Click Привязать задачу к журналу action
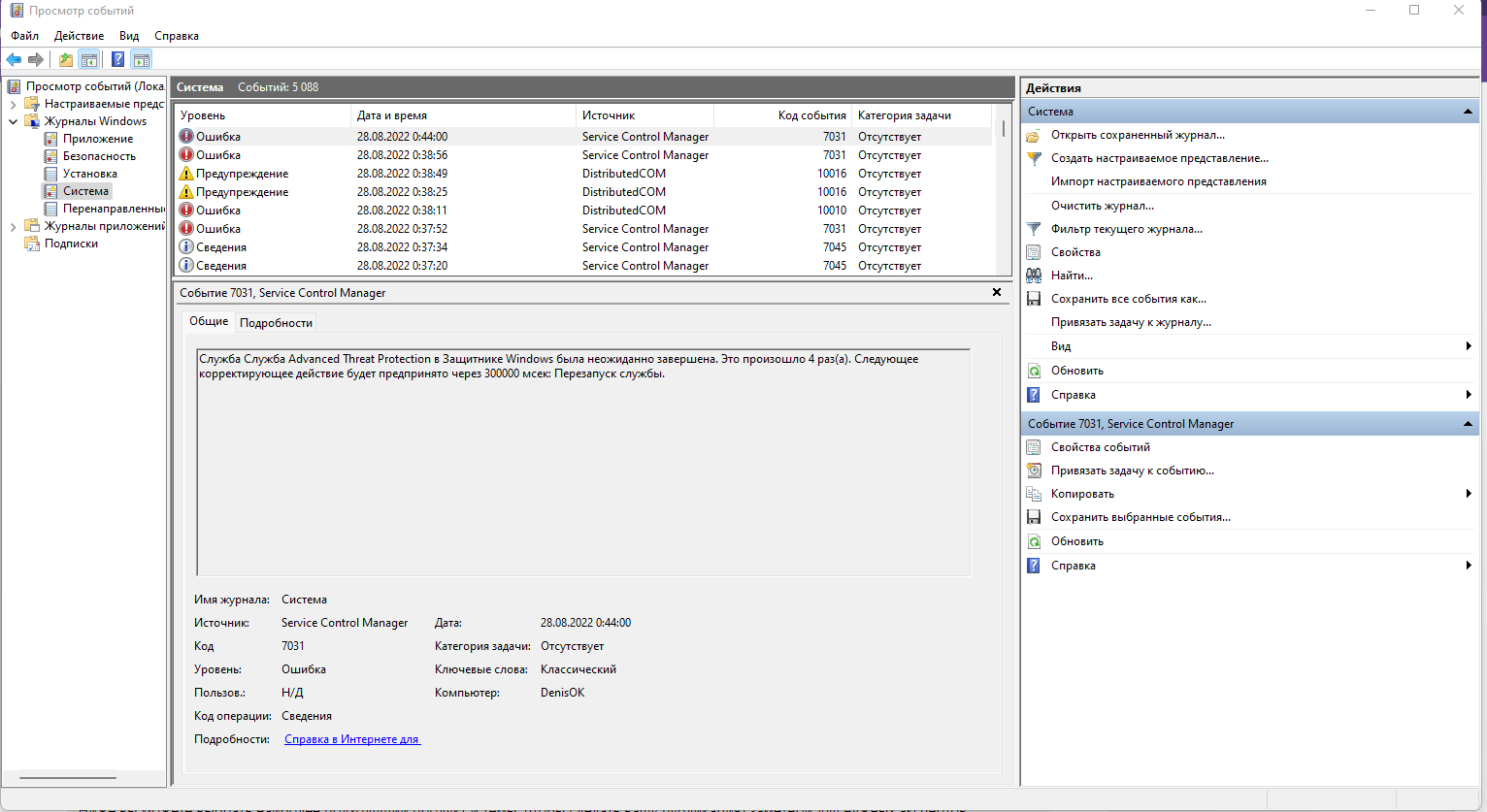This screenshot has height=812, width=1487. pyautogui.click(x=1131, y=322)
